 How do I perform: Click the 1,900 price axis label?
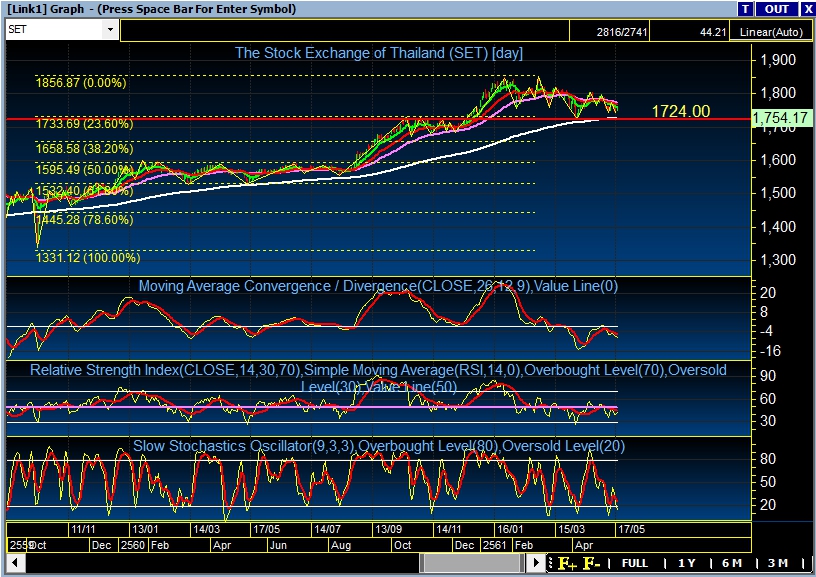[778, 60]
